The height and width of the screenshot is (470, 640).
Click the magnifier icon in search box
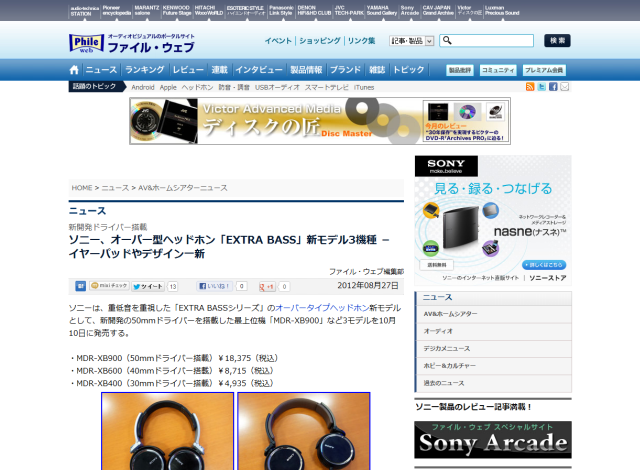tap(447, 40)
